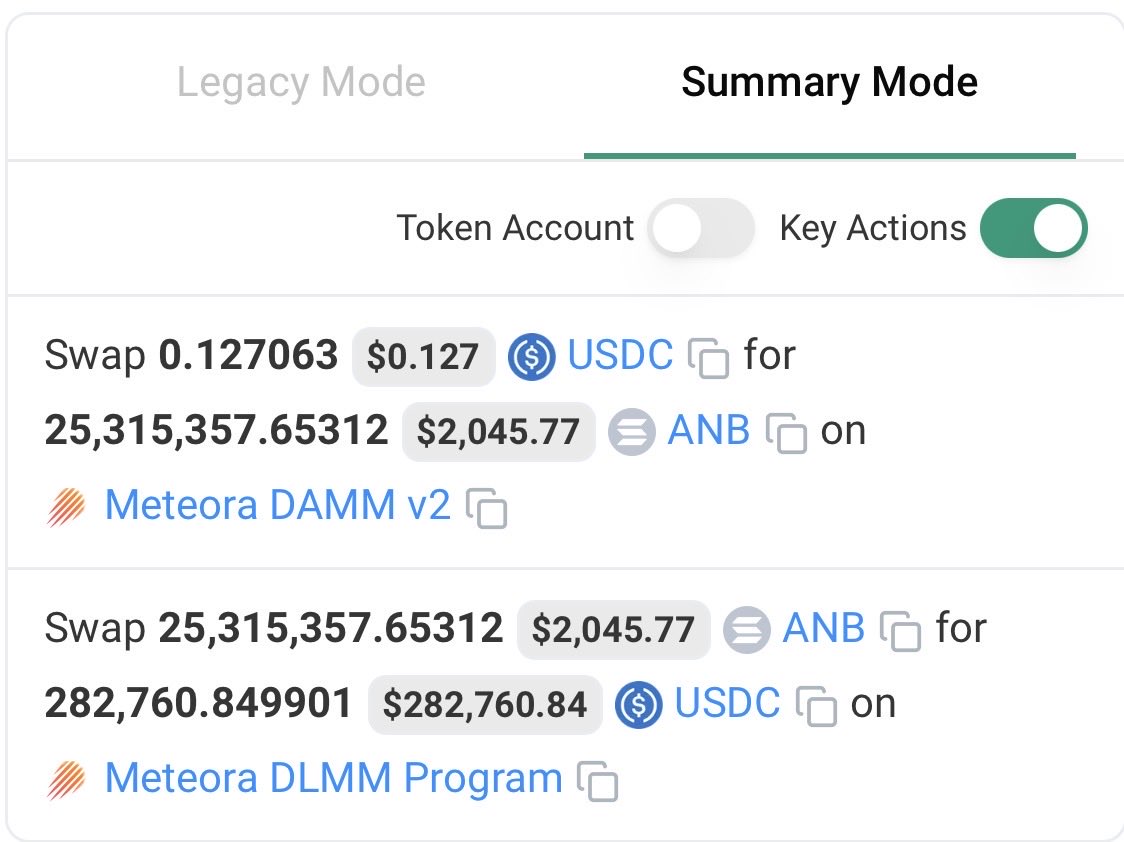
Task: Switch to Legacy Mode tab
Action: pyautogui.click(x=301, y=82)
